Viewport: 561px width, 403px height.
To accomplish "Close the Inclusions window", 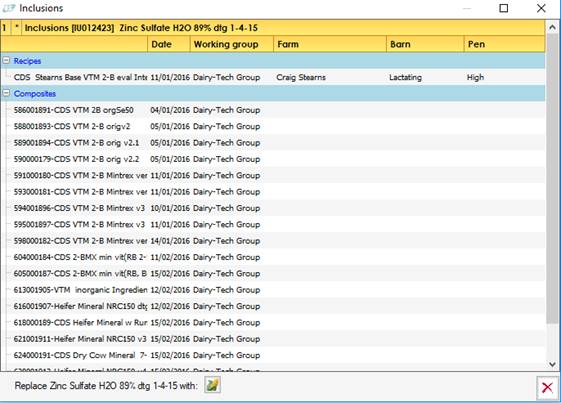I will (x=541, y=8).
